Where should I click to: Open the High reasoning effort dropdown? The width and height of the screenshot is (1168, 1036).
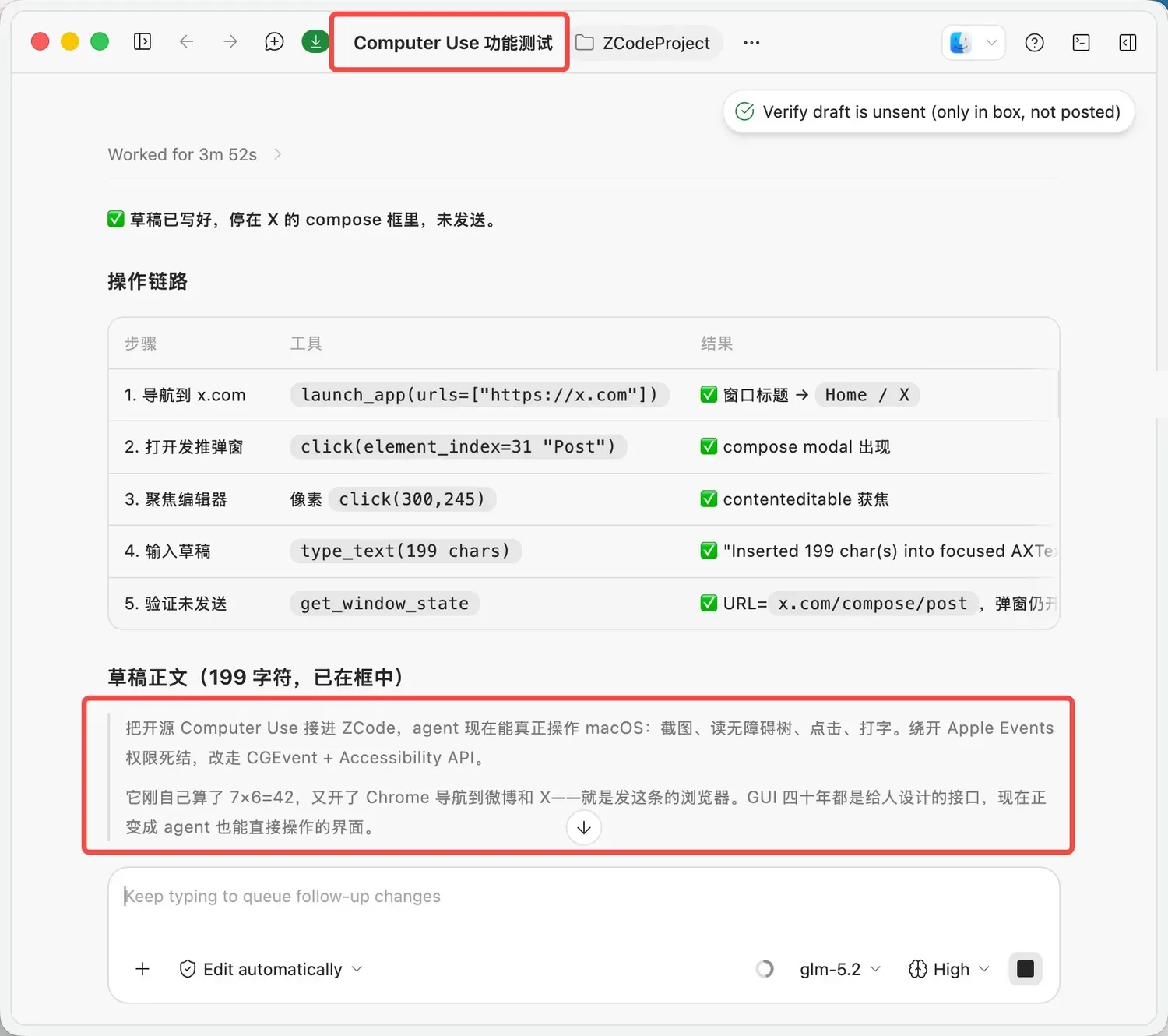(x=949, y=969)
